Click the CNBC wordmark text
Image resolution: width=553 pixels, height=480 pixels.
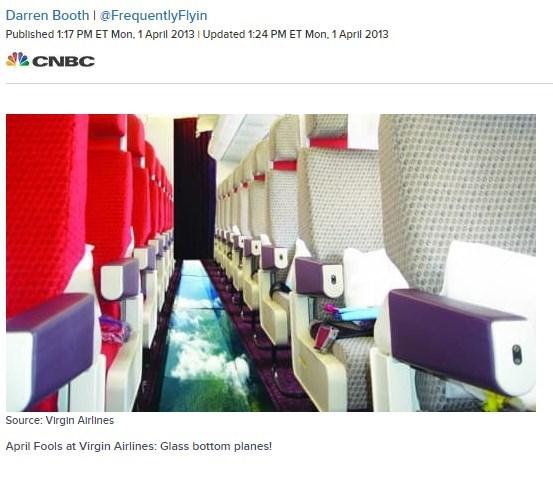(x=63, y=61)
